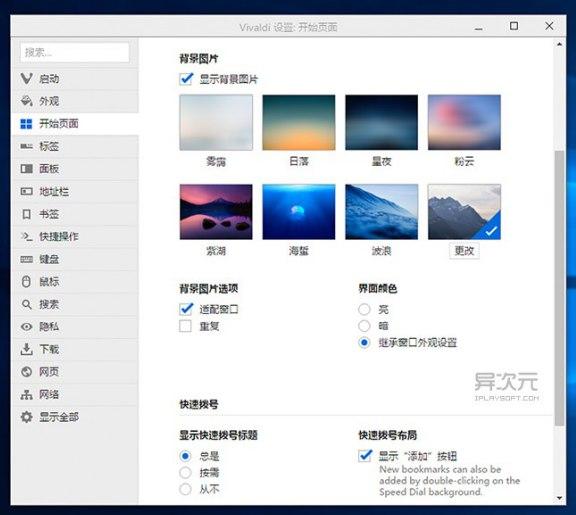Click the blue grid icon for 开始页面
This screenshot has height=515, width=576.
26,124
